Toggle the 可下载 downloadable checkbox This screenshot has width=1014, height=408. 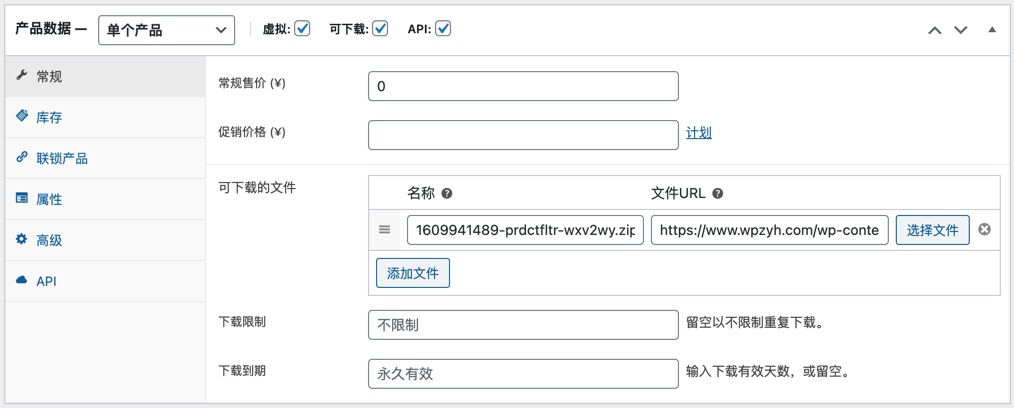[380, 29]
